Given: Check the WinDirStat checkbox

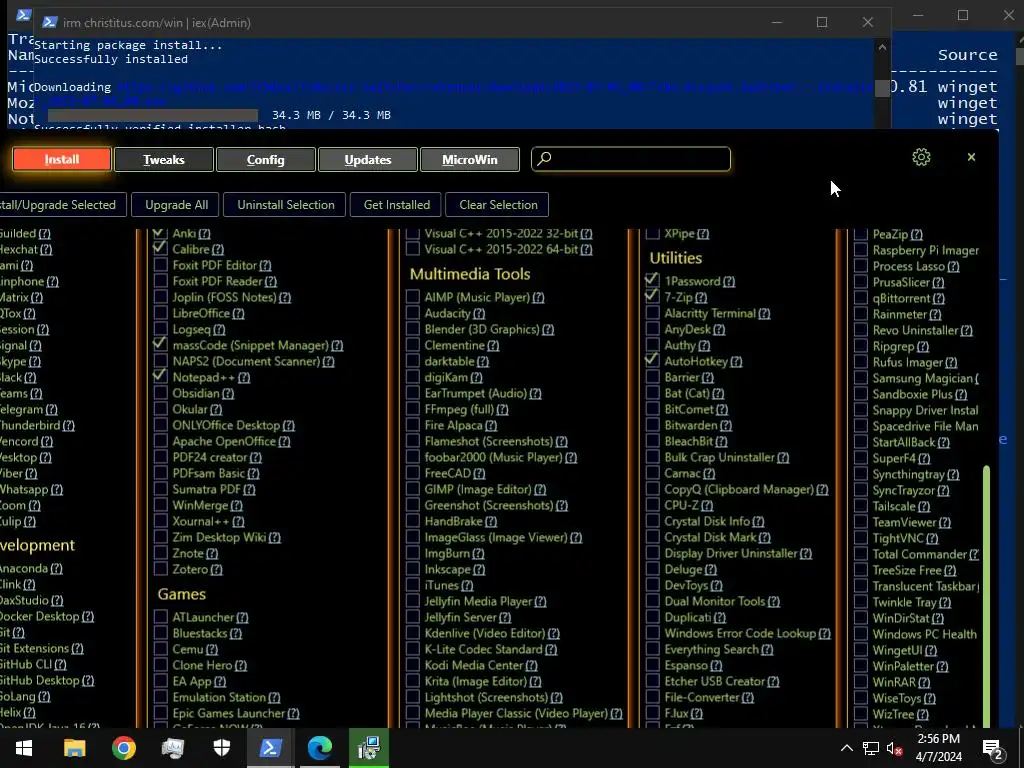Looking at the screenshot, I should (861, 618).
